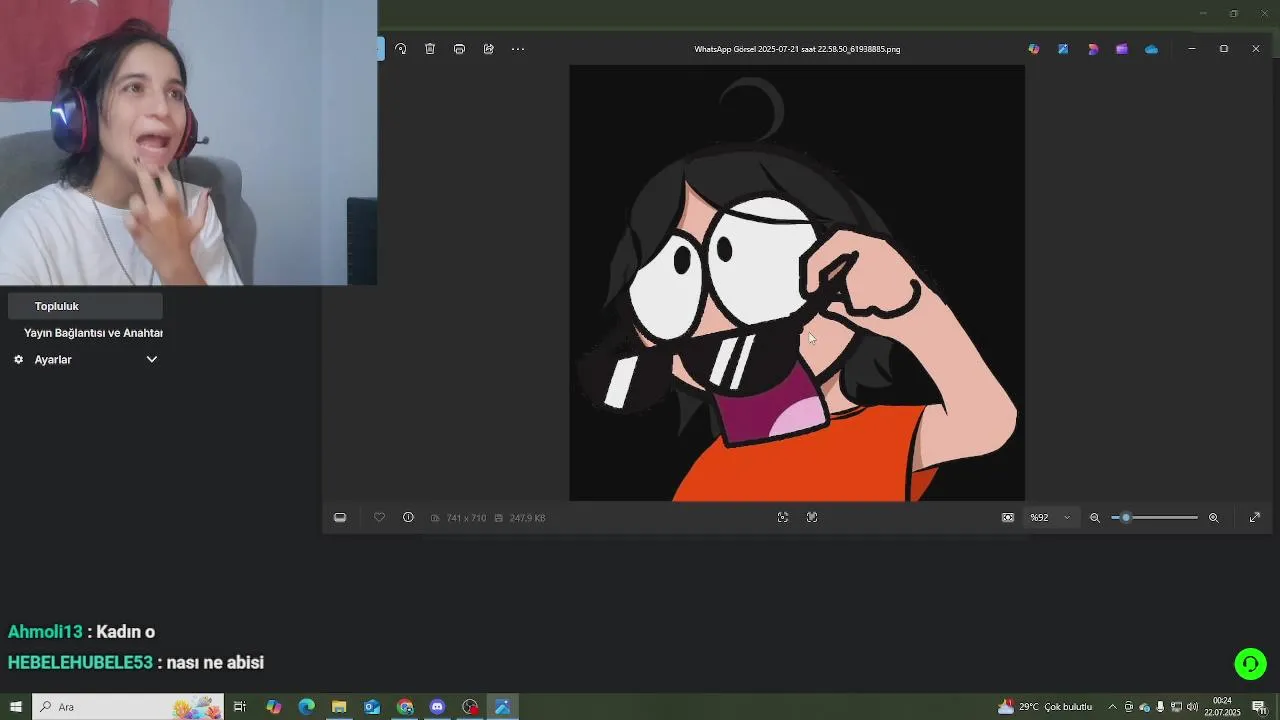Open Task View on the taskbar

pyautogui.click(x=240, y=707)
